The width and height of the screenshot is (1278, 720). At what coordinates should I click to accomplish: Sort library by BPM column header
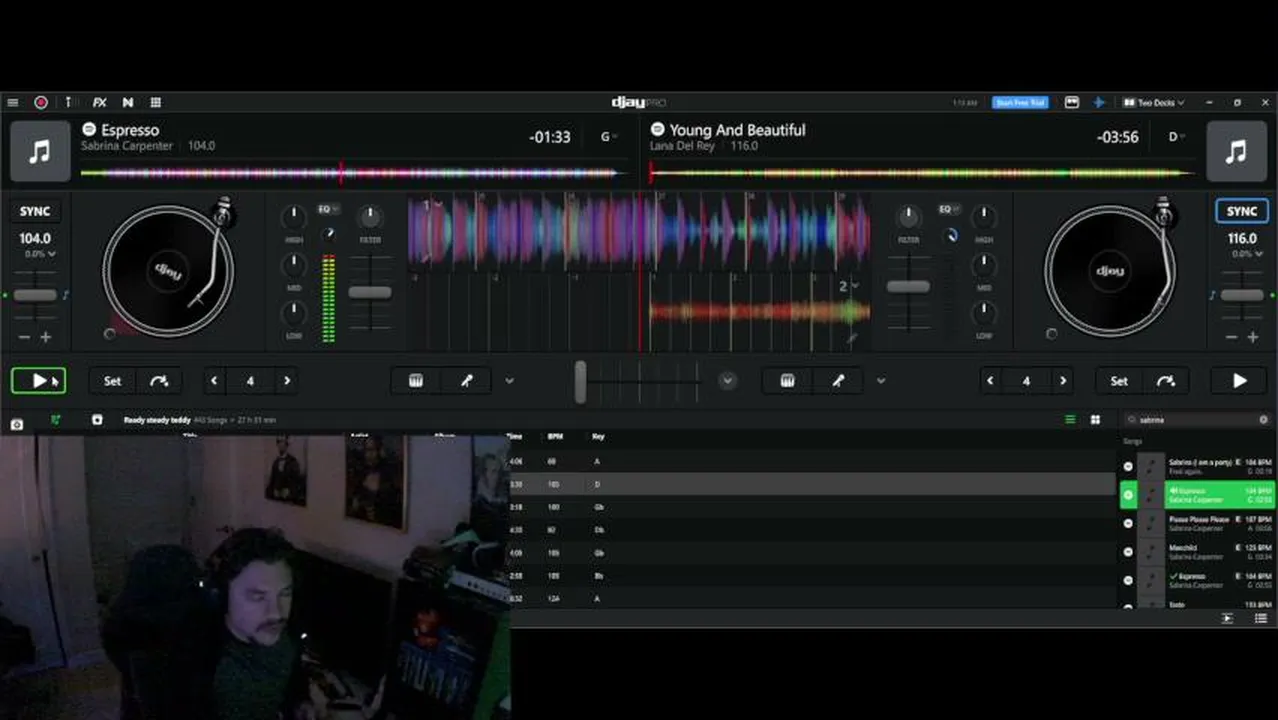[555, 437]
